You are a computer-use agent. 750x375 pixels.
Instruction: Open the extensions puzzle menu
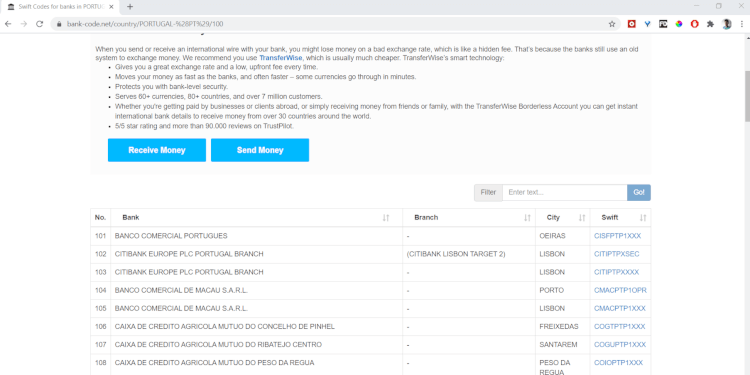(x=710, y=24)
